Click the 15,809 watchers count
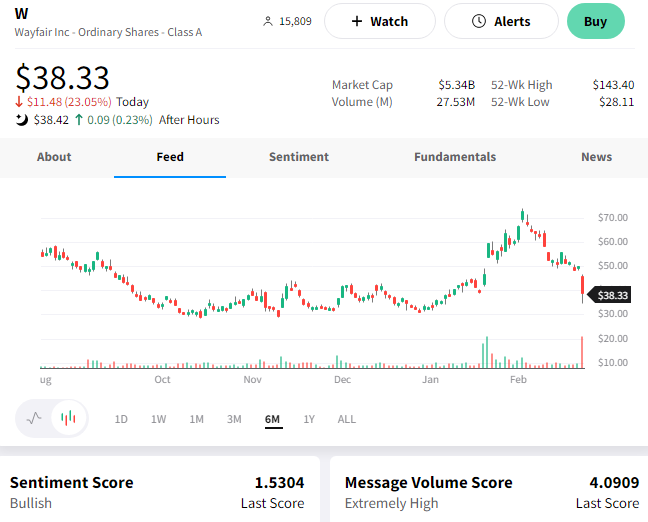Screen dimensions: 648x522 [295, 21]
